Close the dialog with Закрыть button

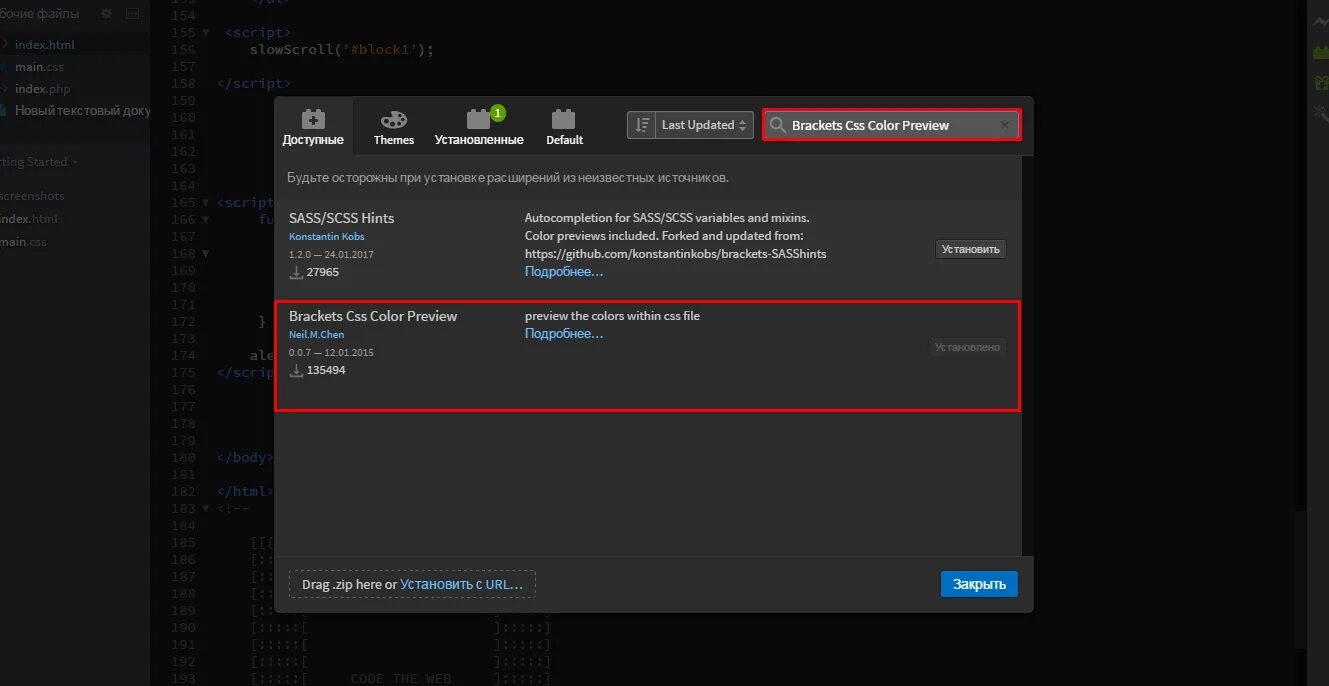click(x=979, y=584)
